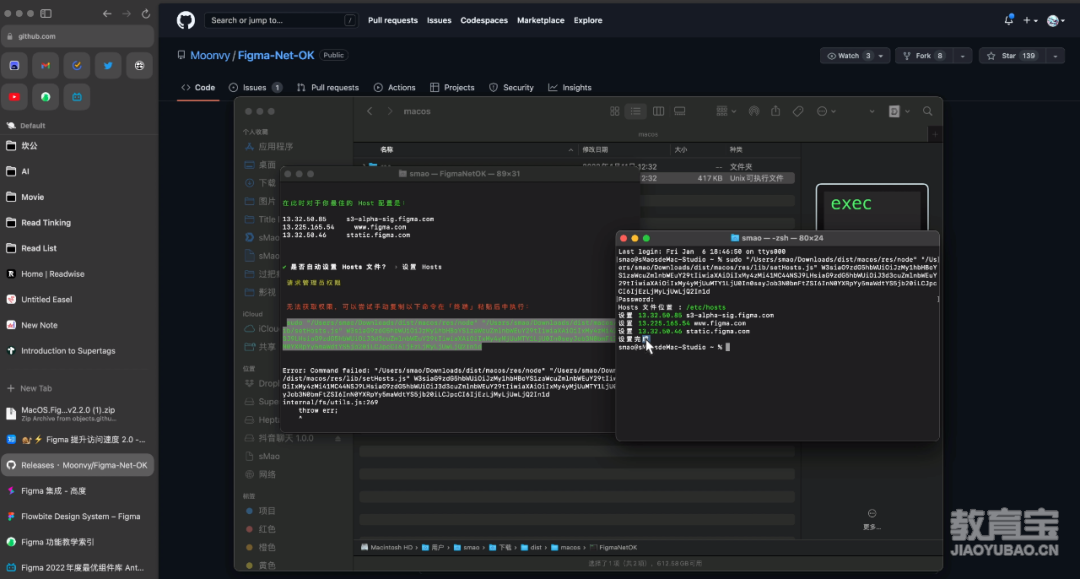Open the Twitter pinned tile

coord(108,66)
